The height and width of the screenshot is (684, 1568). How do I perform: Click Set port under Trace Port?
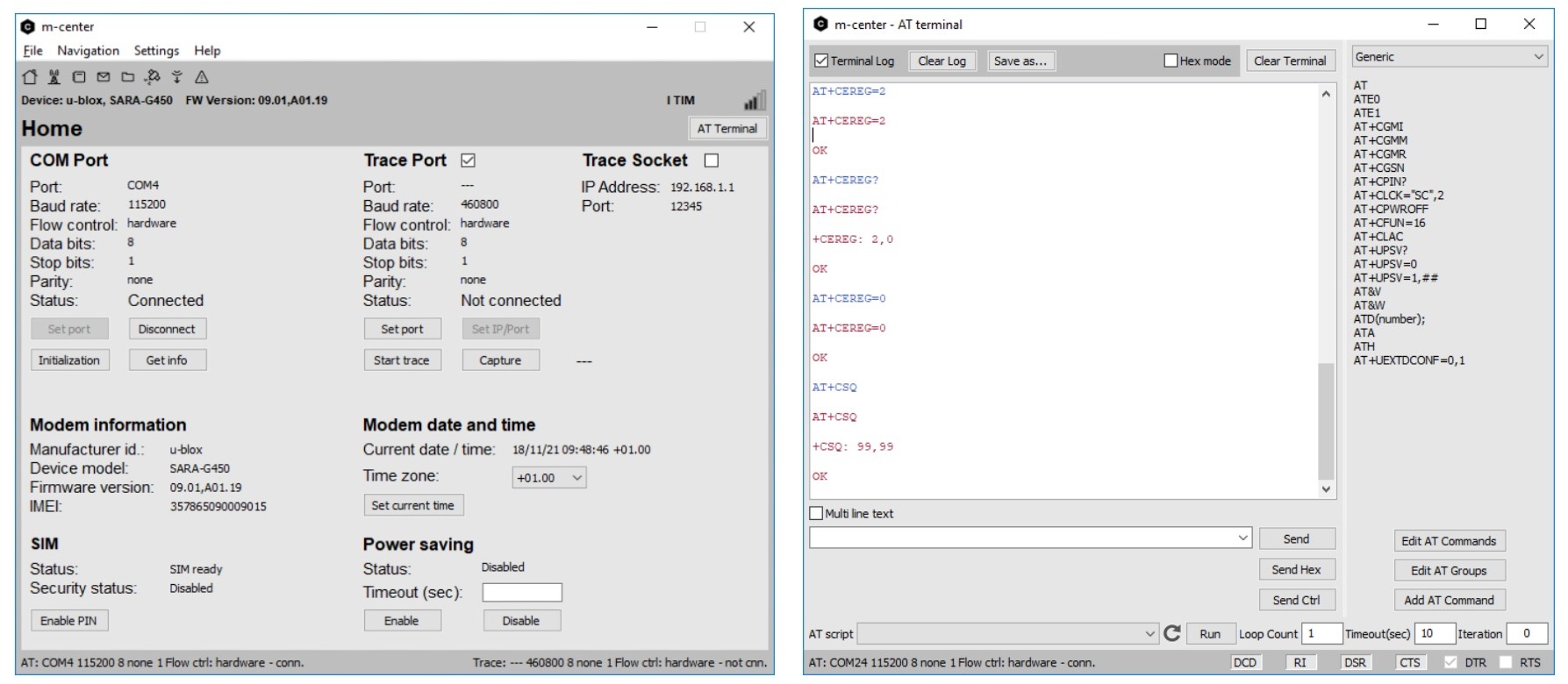tap(402, 329)
